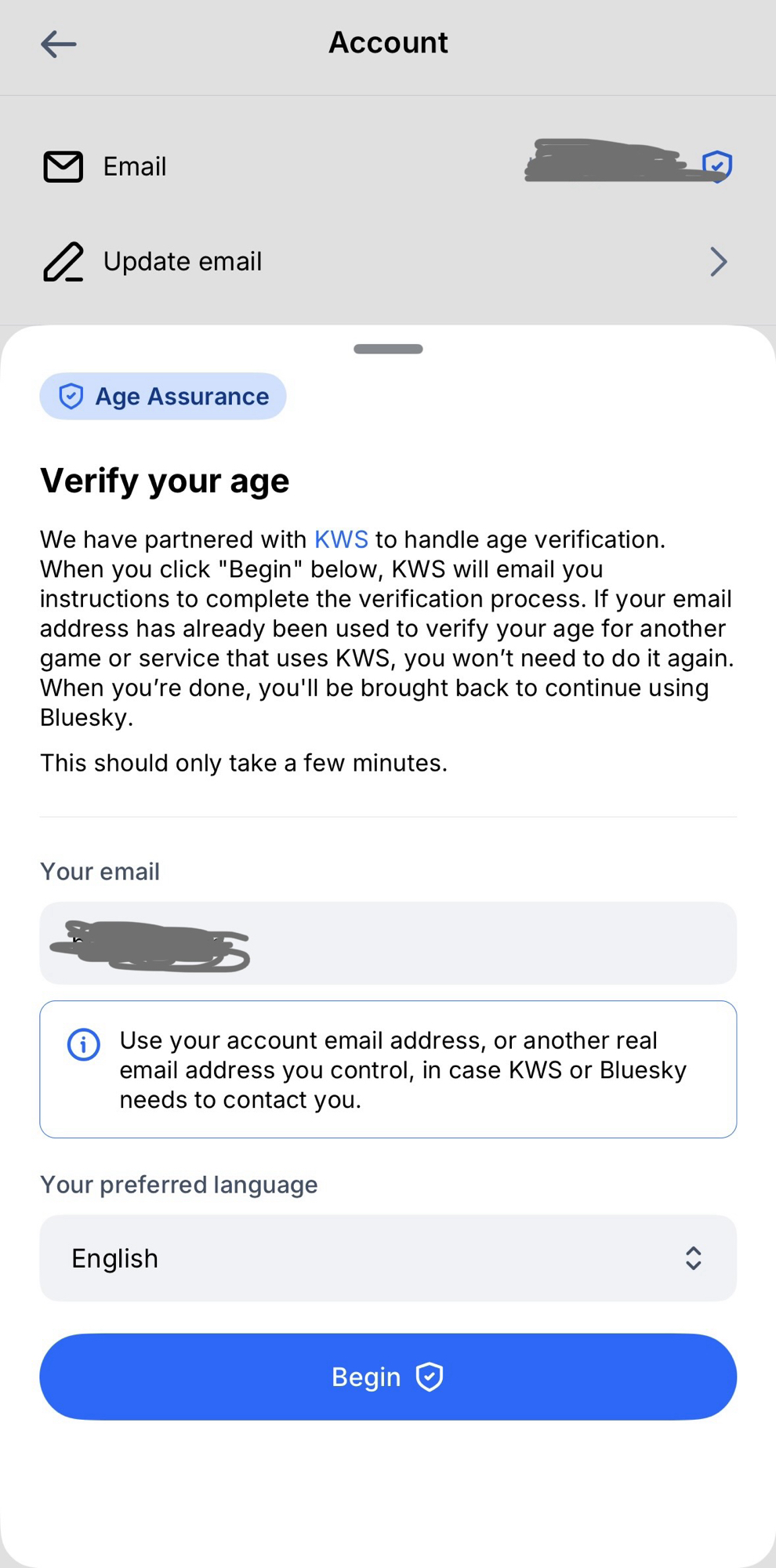Click the account email usage notice text
The width and height of the screenshot is (776, 1568).
tap(403, 1069)
